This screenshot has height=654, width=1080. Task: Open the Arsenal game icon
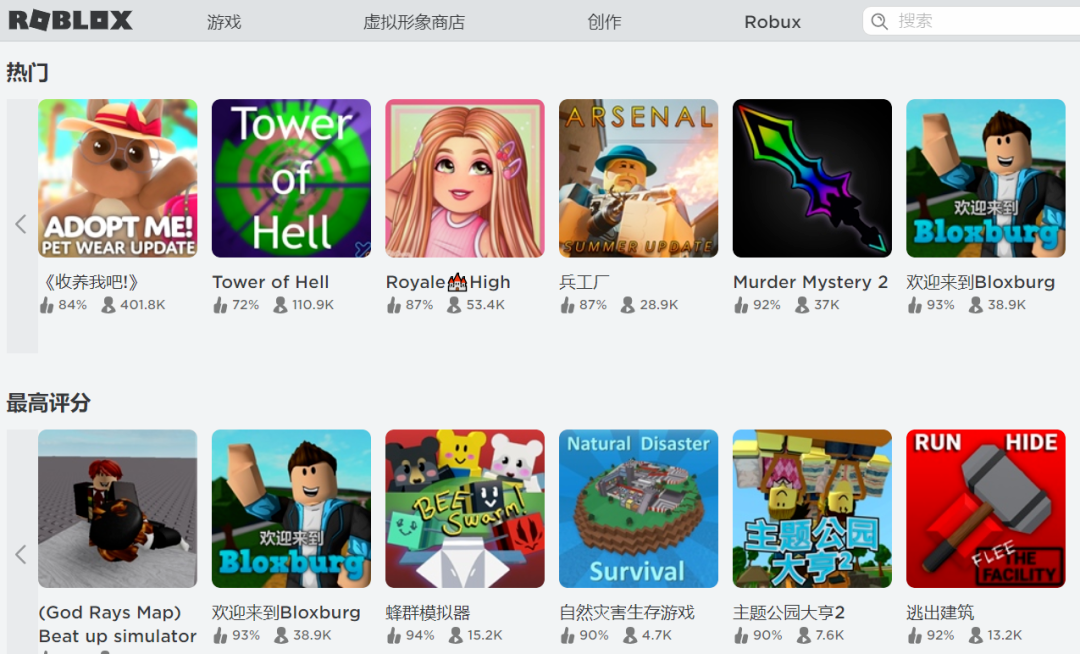(x=638, y=178)
